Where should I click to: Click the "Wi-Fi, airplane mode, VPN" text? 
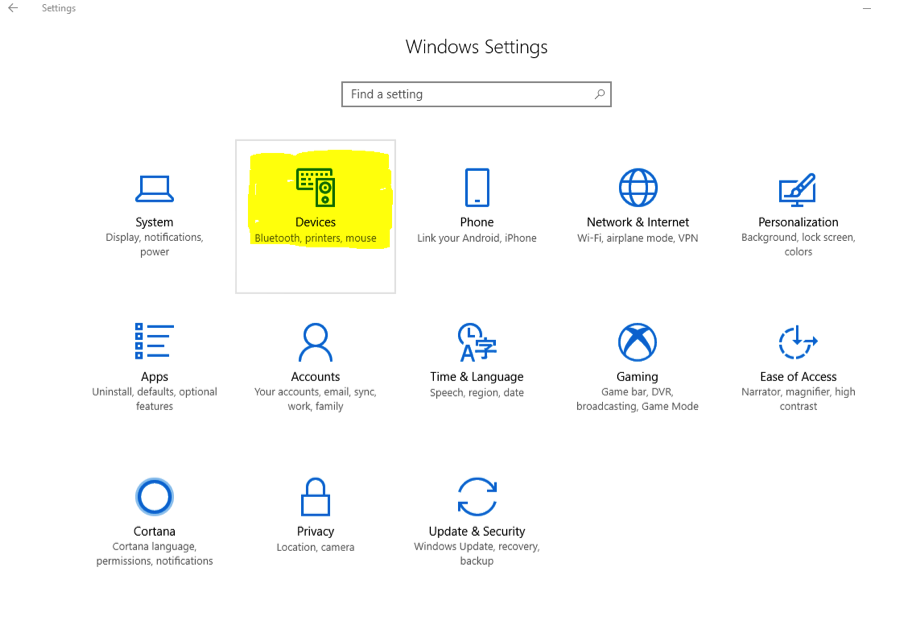coord(638,238)
